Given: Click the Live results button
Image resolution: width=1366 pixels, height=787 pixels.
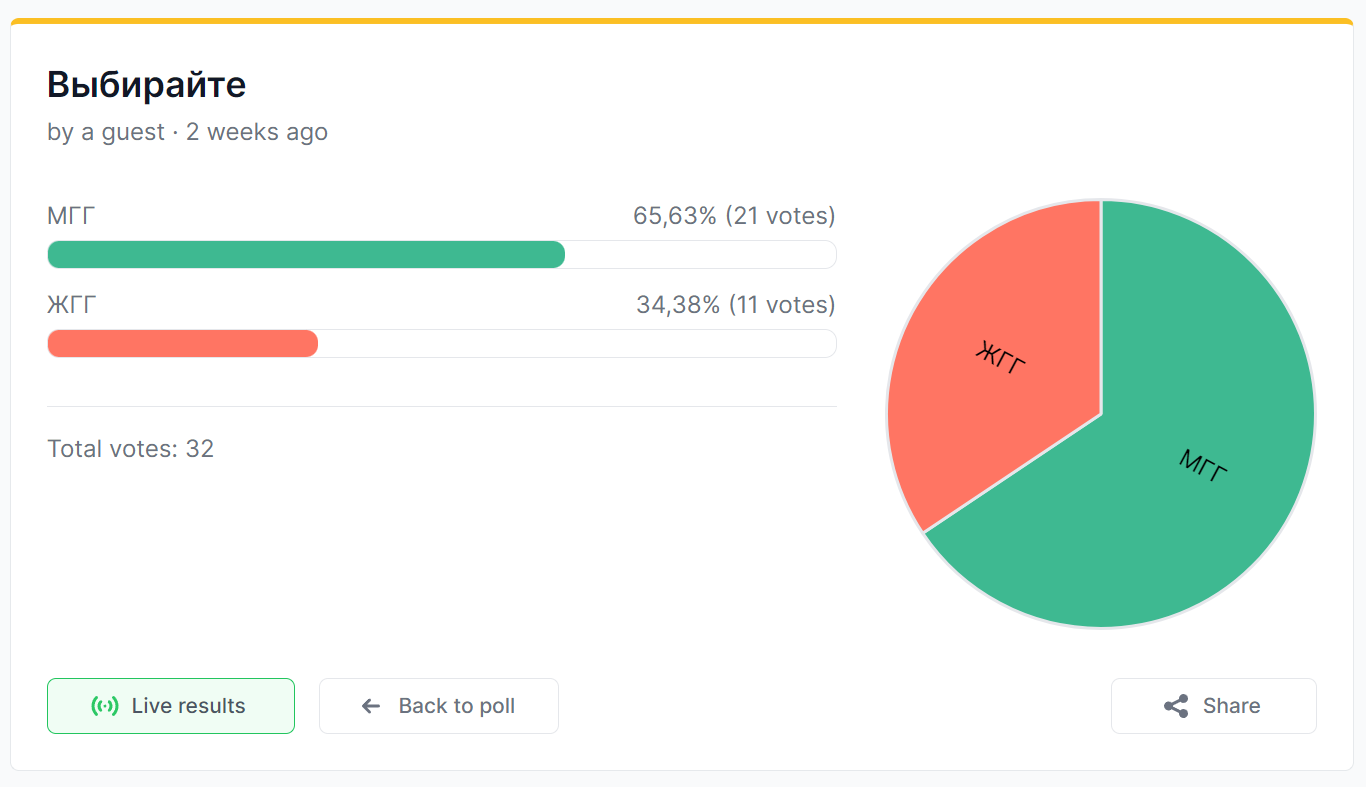Looking at the screenshot, I should [171, 706].
